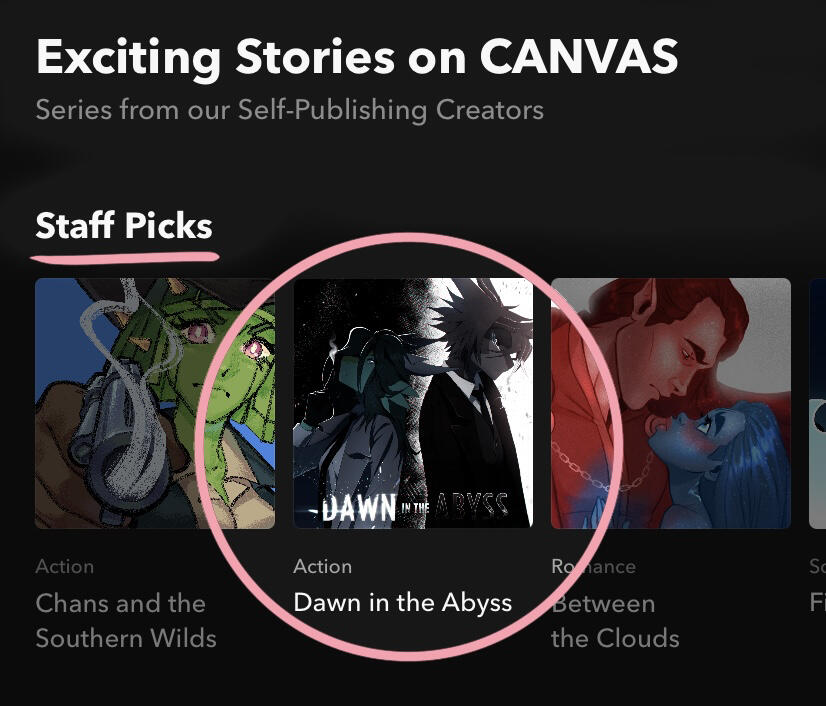826x706 pixels.
Task: Click the Action genre label under Dawn cover
Action: click(322, 566)
